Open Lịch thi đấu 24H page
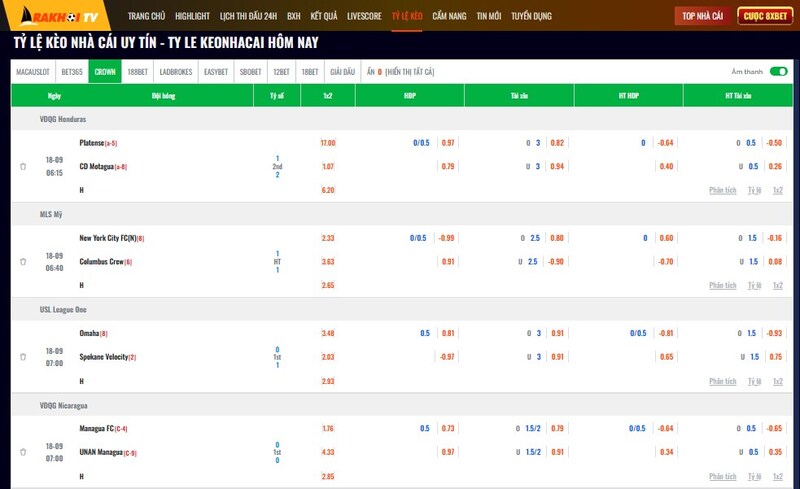This screenshot has width=800, height=489. coord(249,17)
